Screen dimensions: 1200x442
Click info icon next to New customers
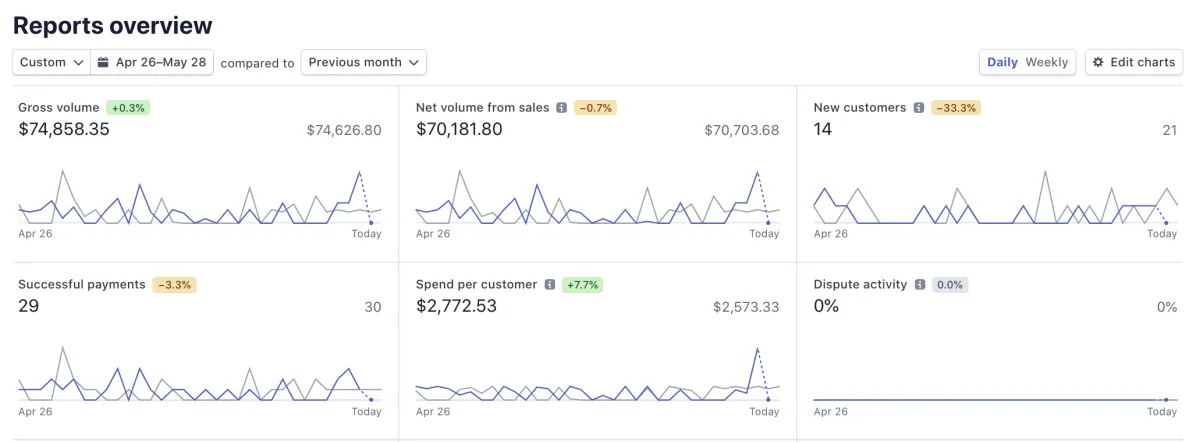pos(919,108)
